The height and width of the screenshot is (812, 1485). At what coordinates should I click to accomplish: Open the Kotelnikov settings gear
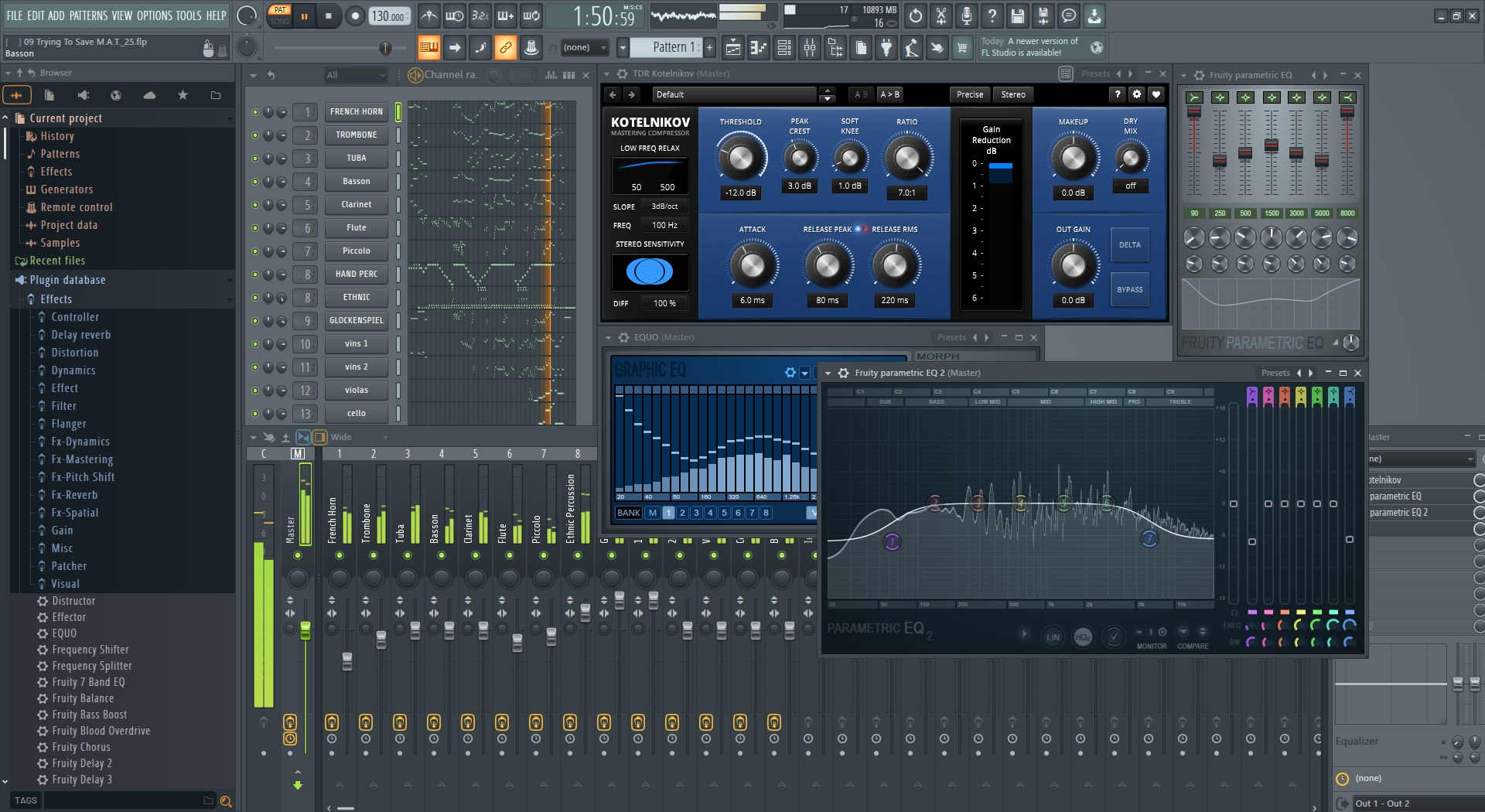(1136, 94)
